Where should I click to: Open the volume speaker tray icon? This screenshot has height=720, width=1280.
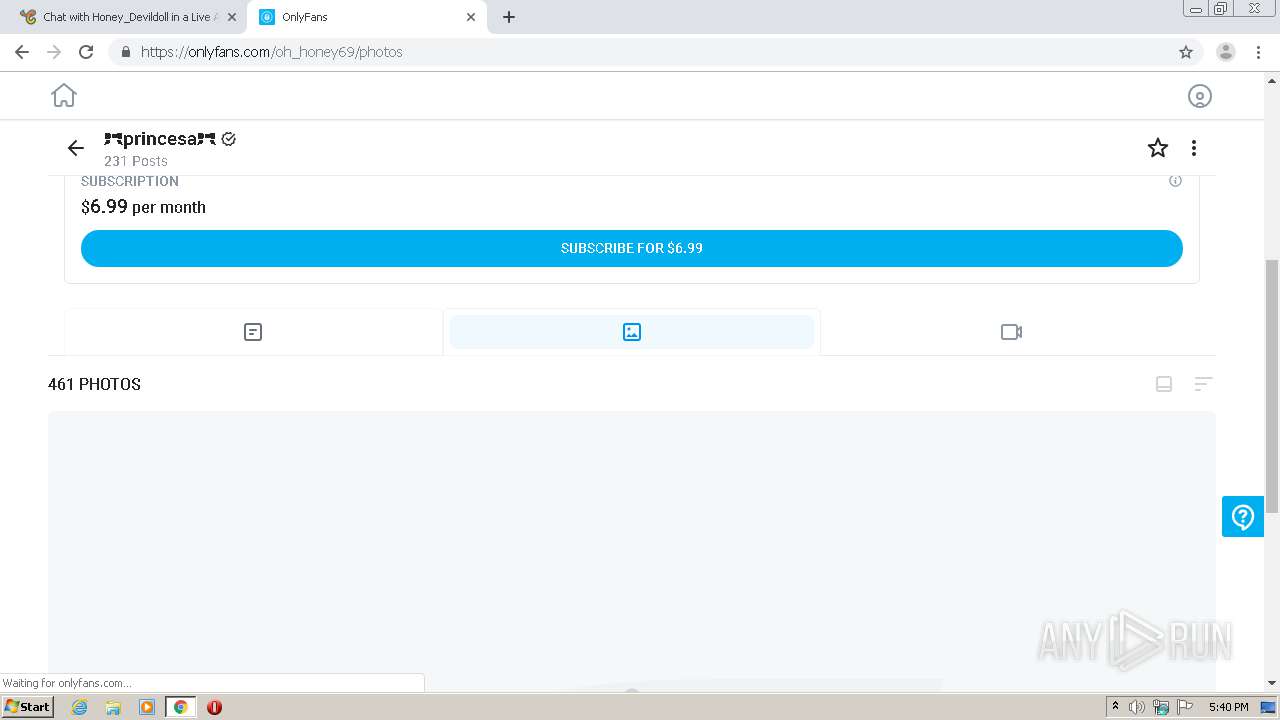click(x=1137, y=707)
